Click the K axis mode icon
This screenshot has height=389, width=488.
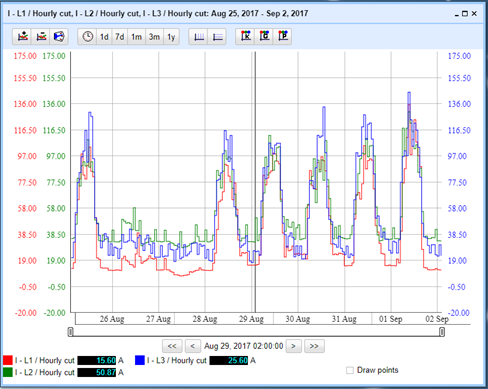(x=246, y=36)
